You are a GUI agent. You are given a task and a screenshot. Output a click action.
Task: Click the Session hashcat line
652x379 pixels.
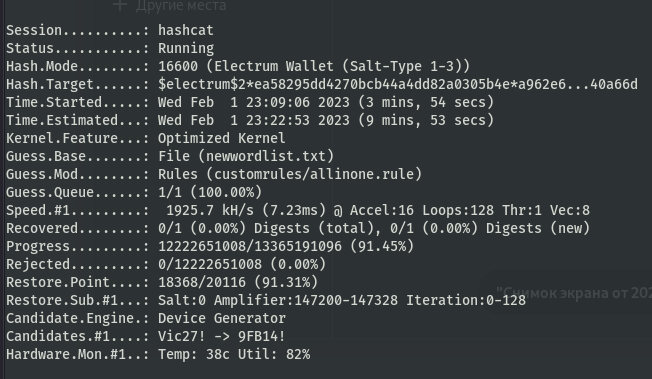pyautogui.click(x=110, y=30)
